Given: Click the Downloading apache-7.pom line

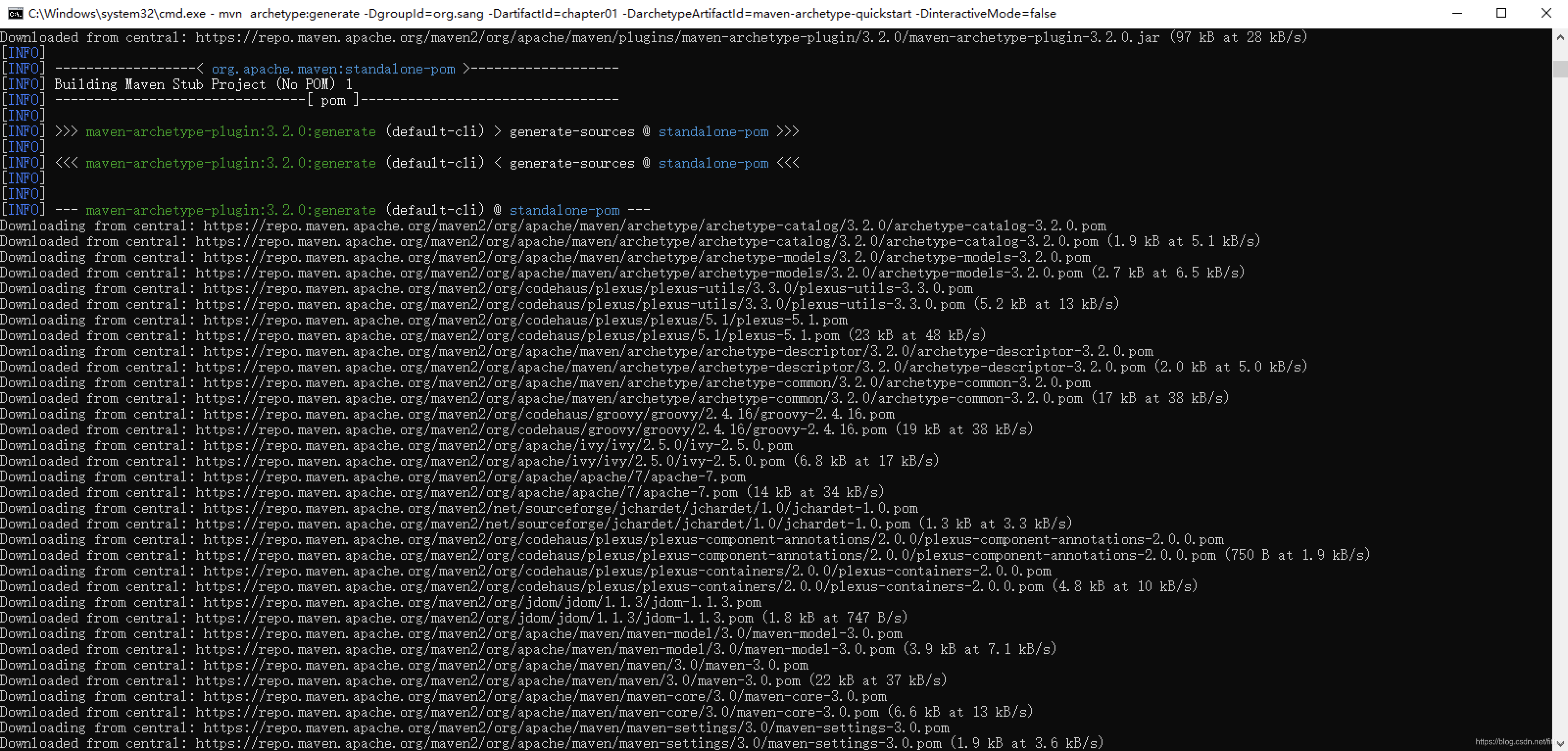Looking at the screenshot, I should [x=372, y=477].
